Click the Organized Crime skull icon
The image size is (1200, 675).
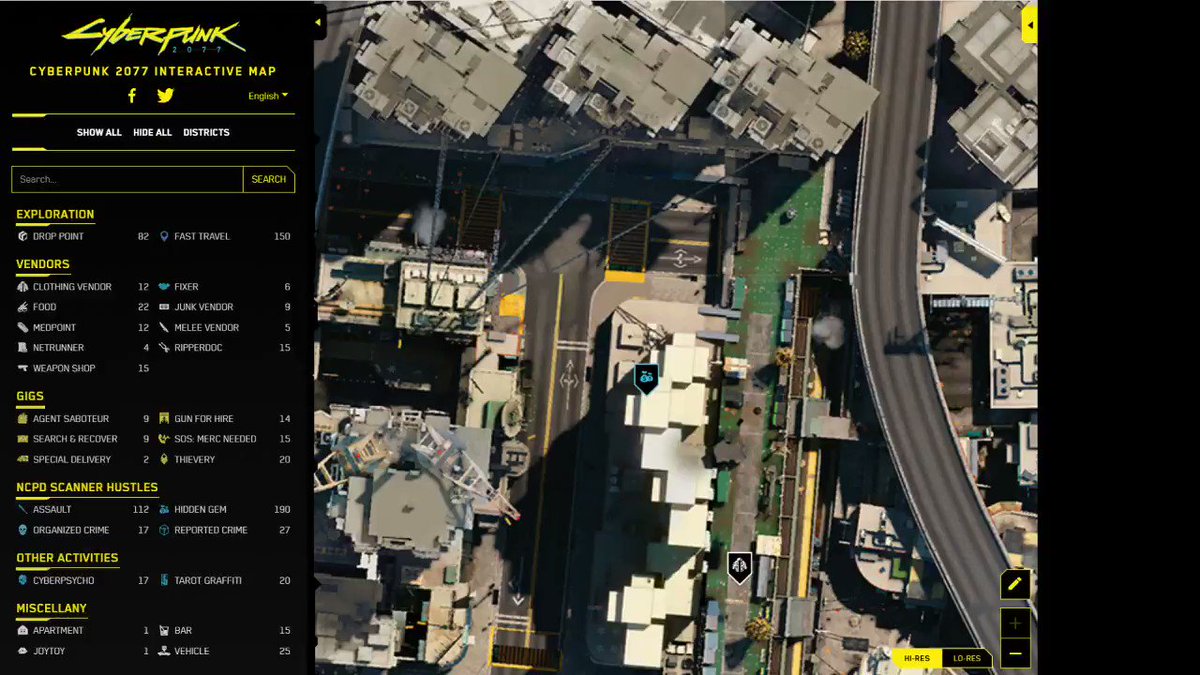23,530
